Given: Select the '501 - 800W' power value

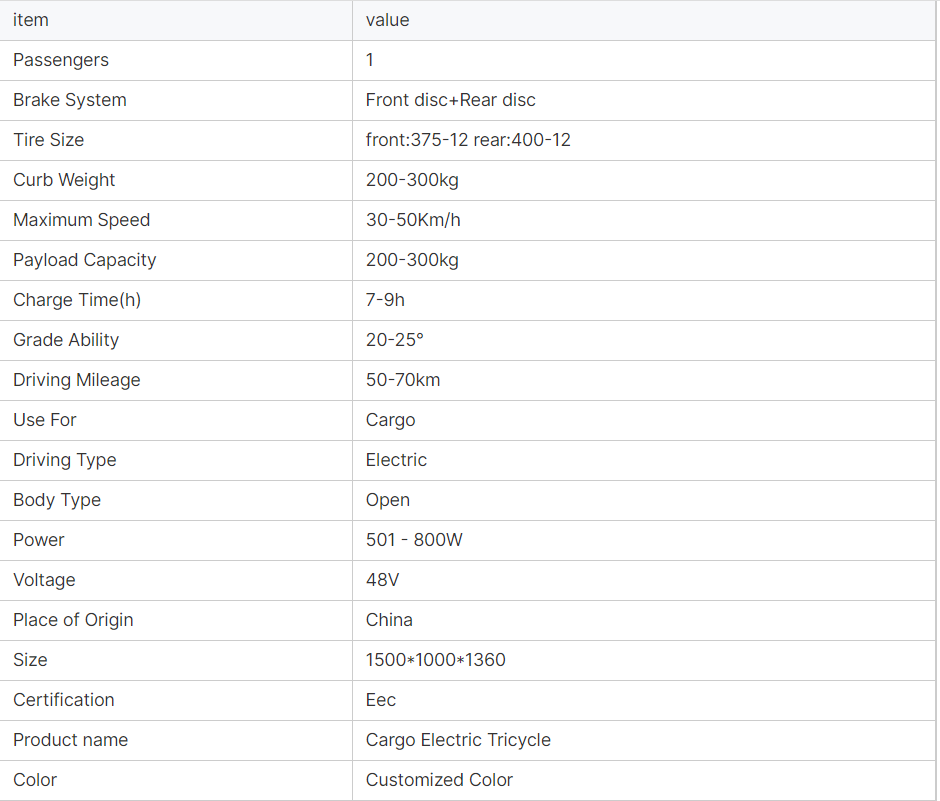Looking at the screenshot, I should pyautogui.click(x=414, y=540).
